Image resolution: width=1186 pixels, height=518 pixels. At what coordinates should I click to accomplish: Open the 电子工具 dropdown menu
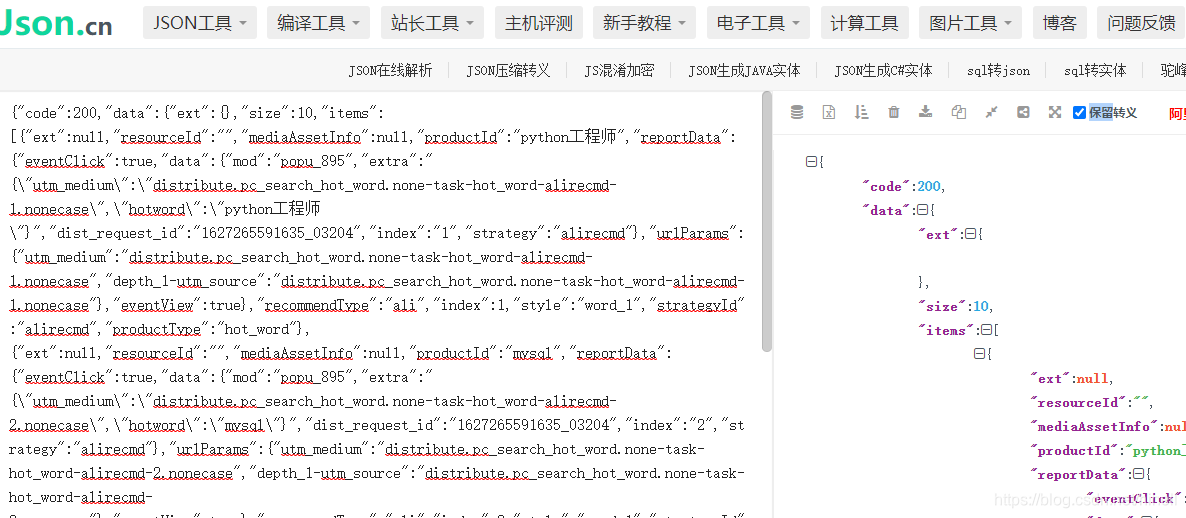coord(759,23)
